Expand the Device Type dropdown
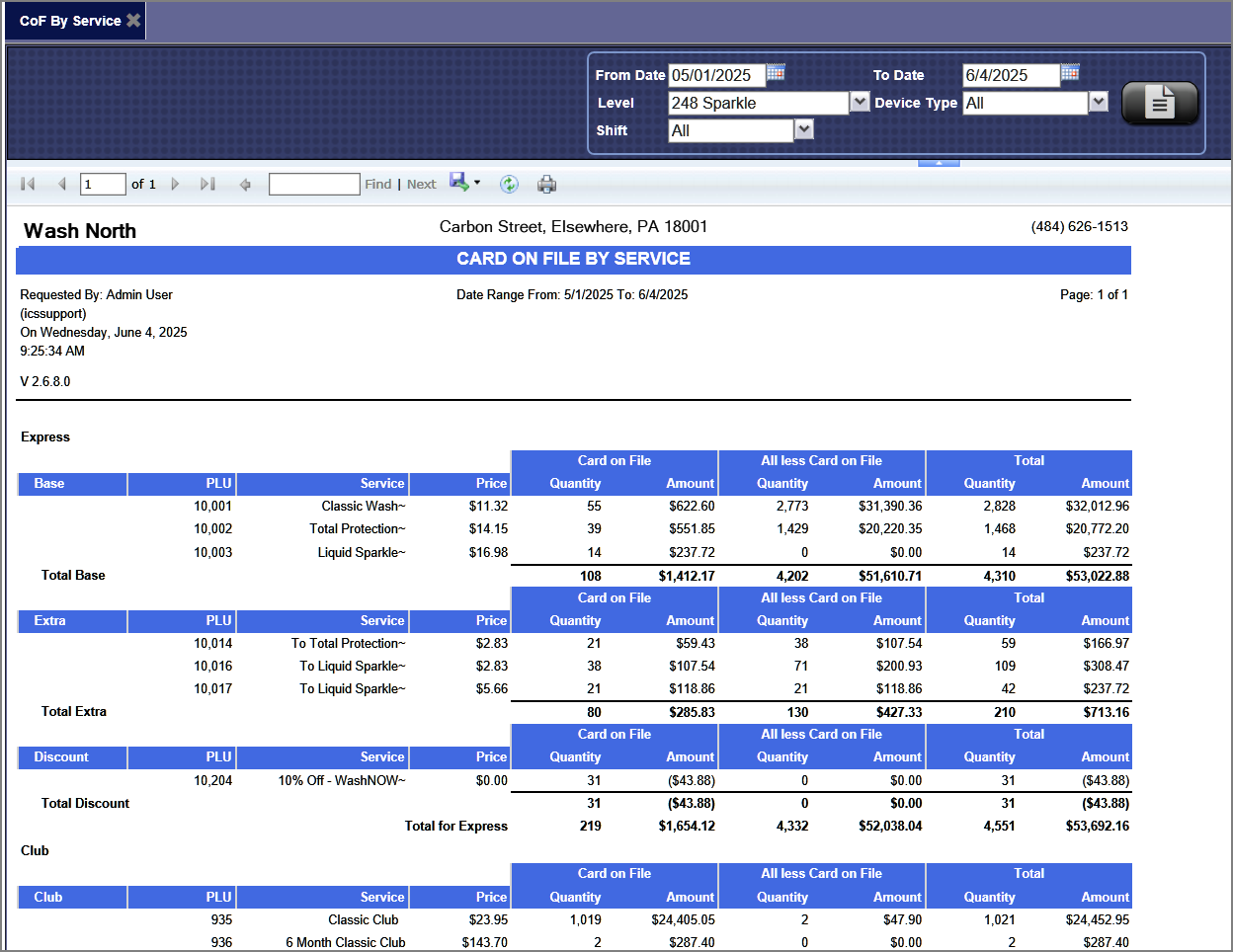 pos(1098,102)
